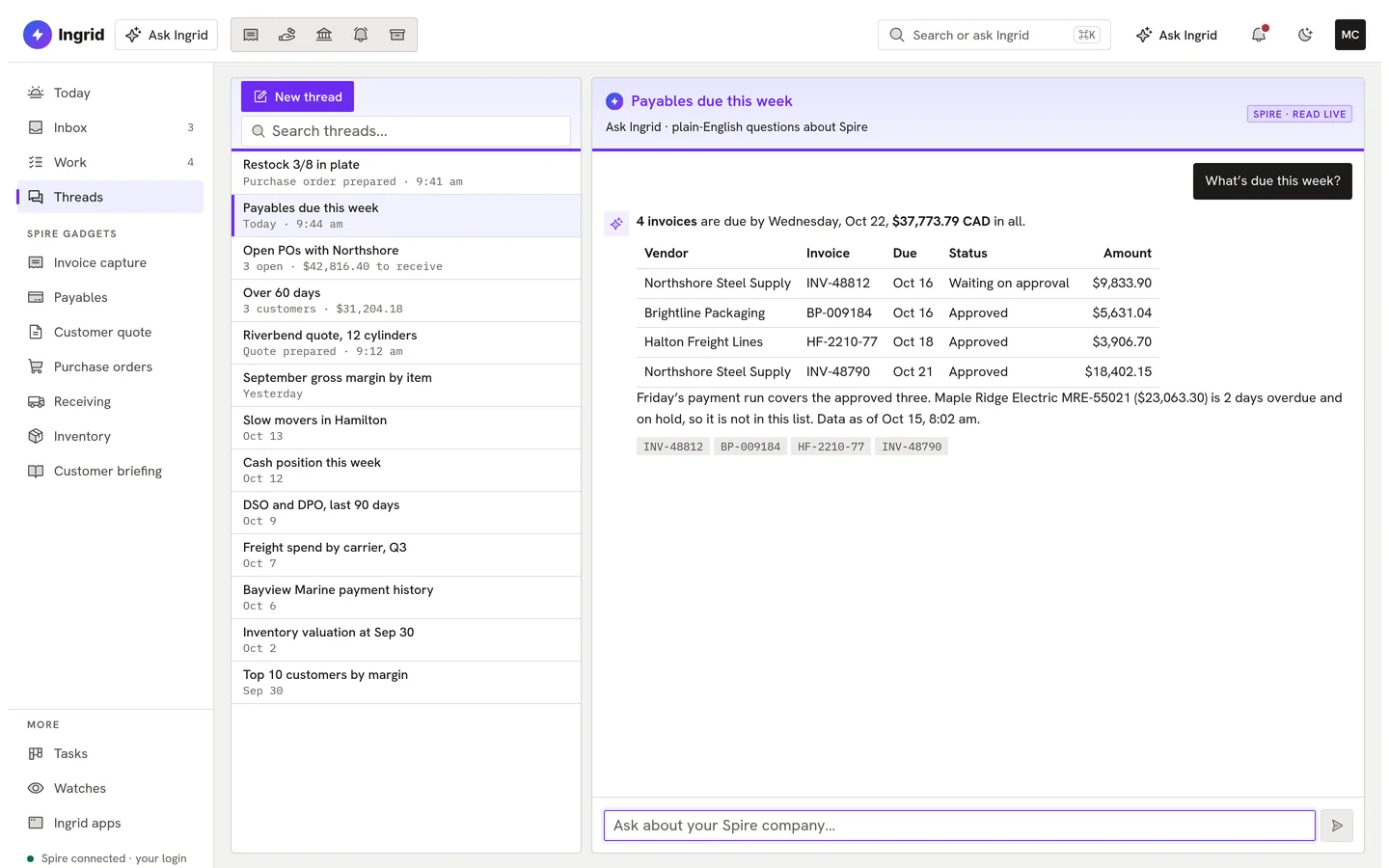Viewport: 1389px width, 868px height.
Task: Open Cash position this week thread
Action: (406, 470)
